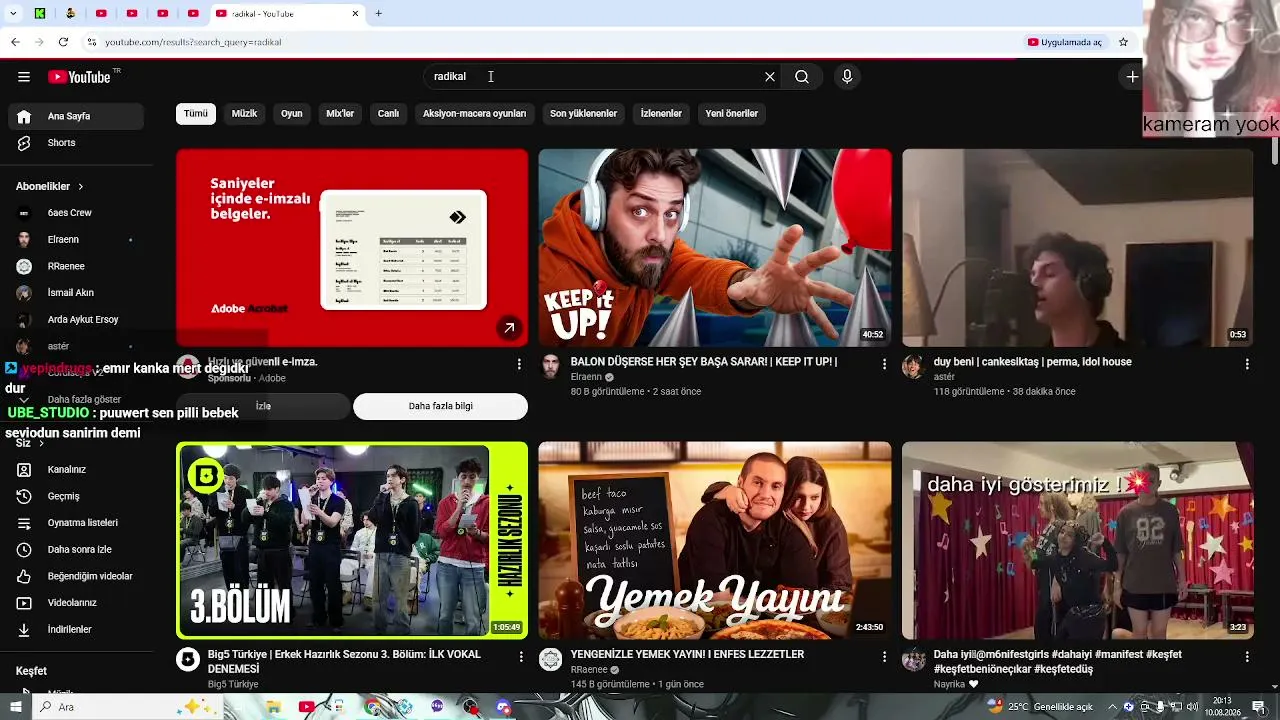The height and width of the screenshot is (720, 1280).
Task: Play the Keep It Up balloon thumbnail
Action: 715,248
